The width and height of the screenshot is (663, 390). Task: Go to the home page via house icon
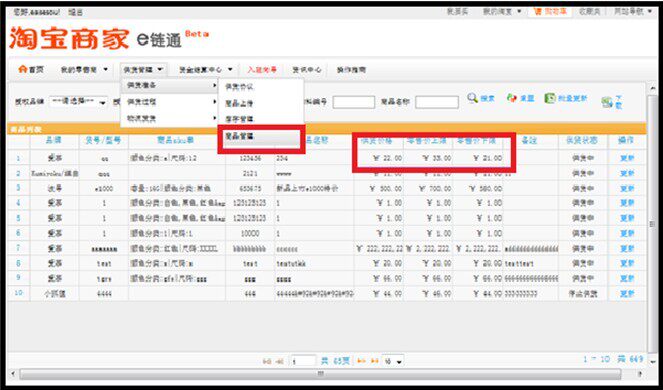point(22,69)
